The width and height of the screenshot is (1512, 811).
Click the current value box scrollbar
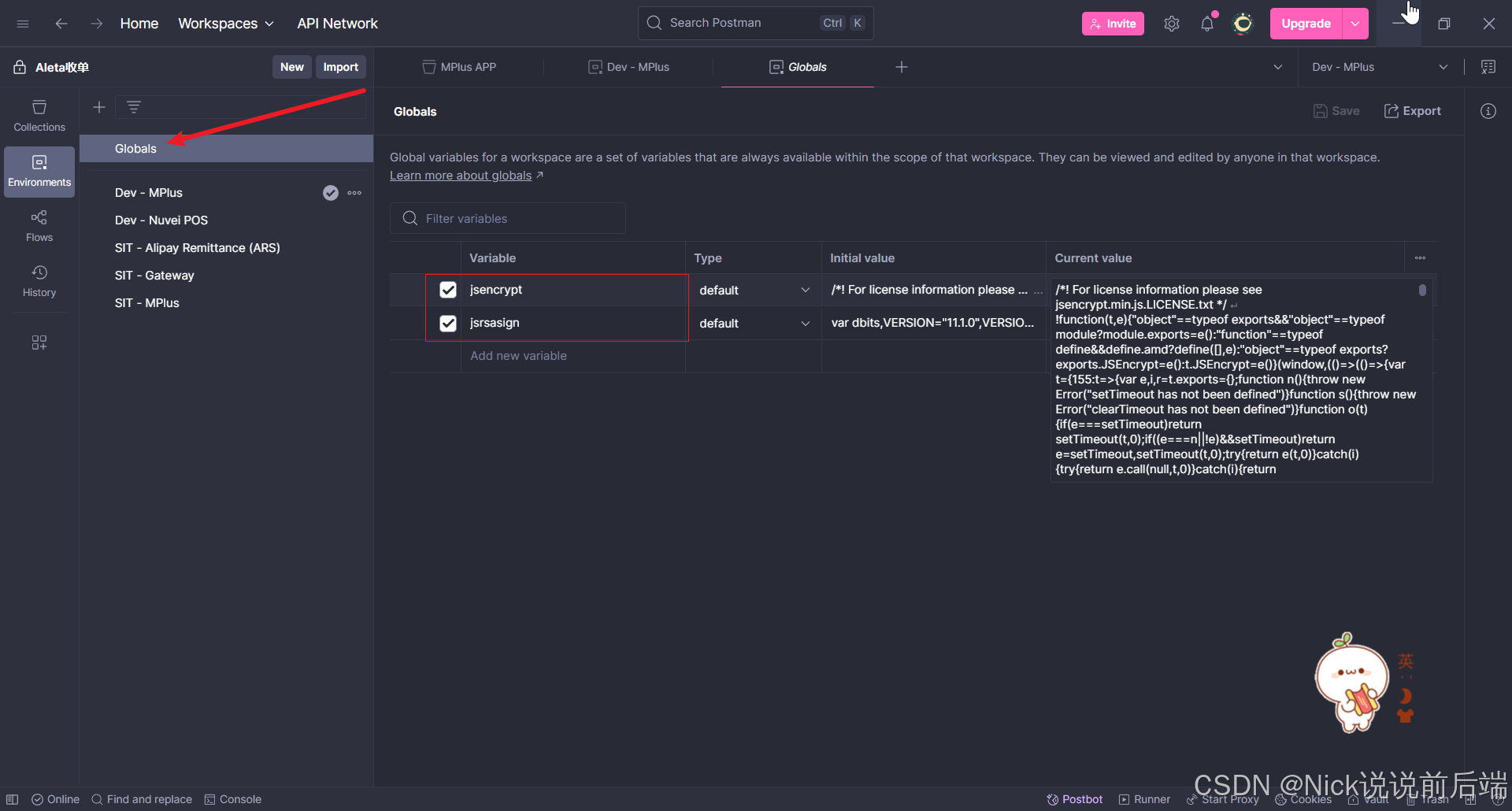tap(1422, 290)
